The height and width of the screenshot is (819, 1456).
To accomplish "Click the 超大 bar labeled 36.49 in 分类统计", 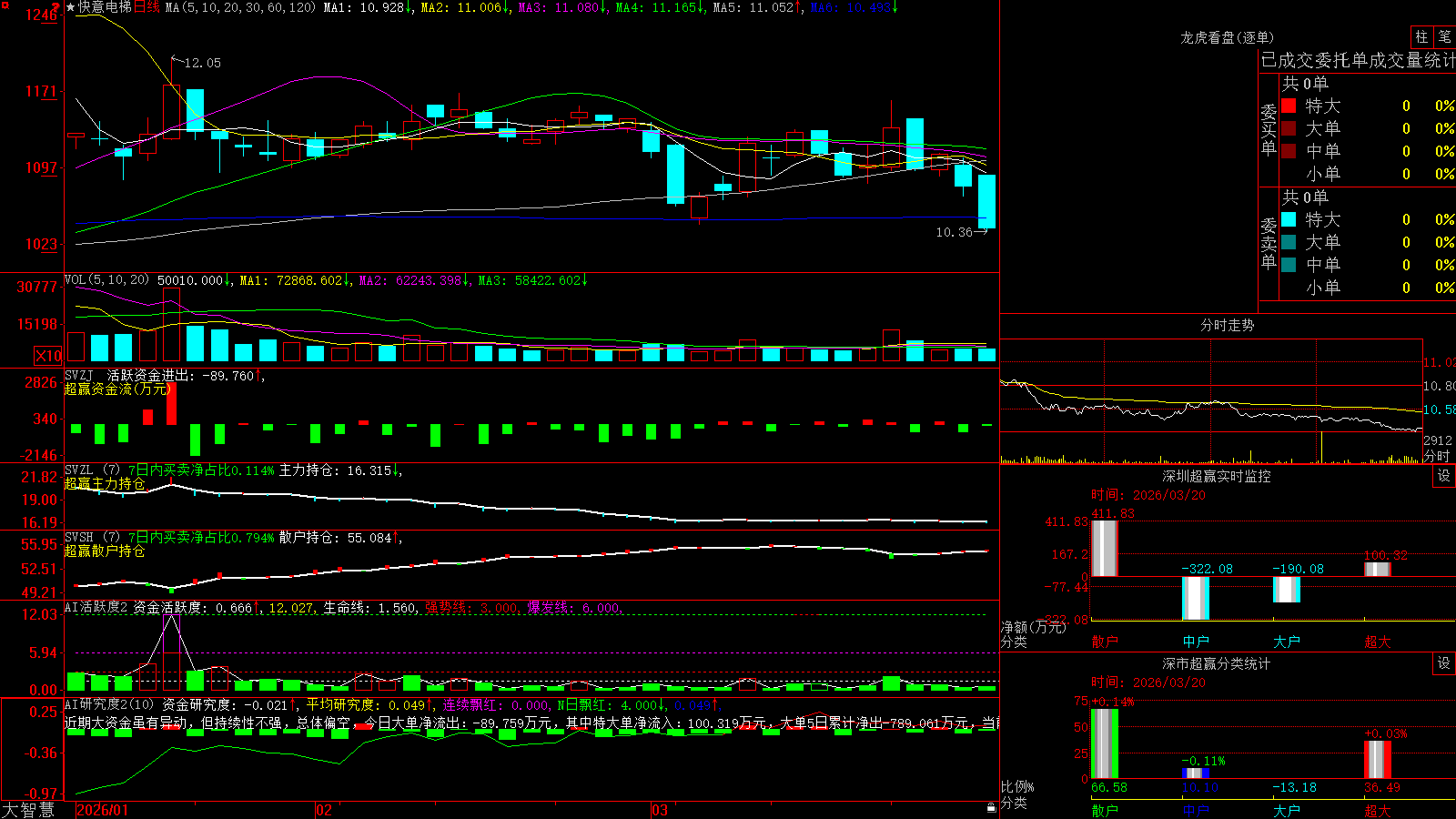I will [x=1378, y=760].
